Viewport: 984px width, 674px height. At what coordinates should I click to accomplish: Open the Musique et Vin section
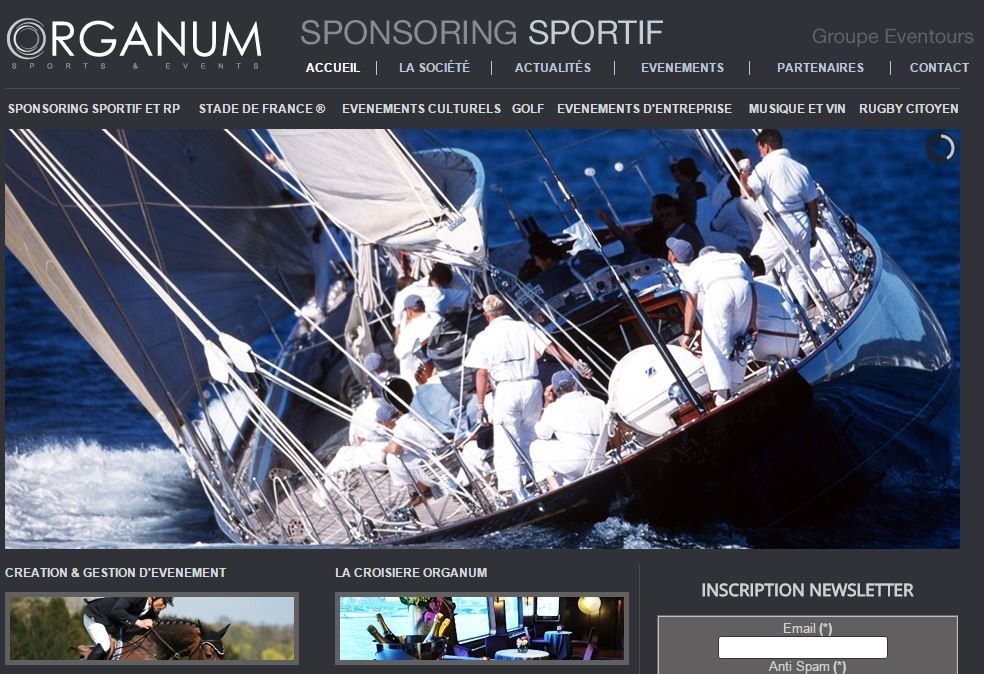[x=797, y=109]
